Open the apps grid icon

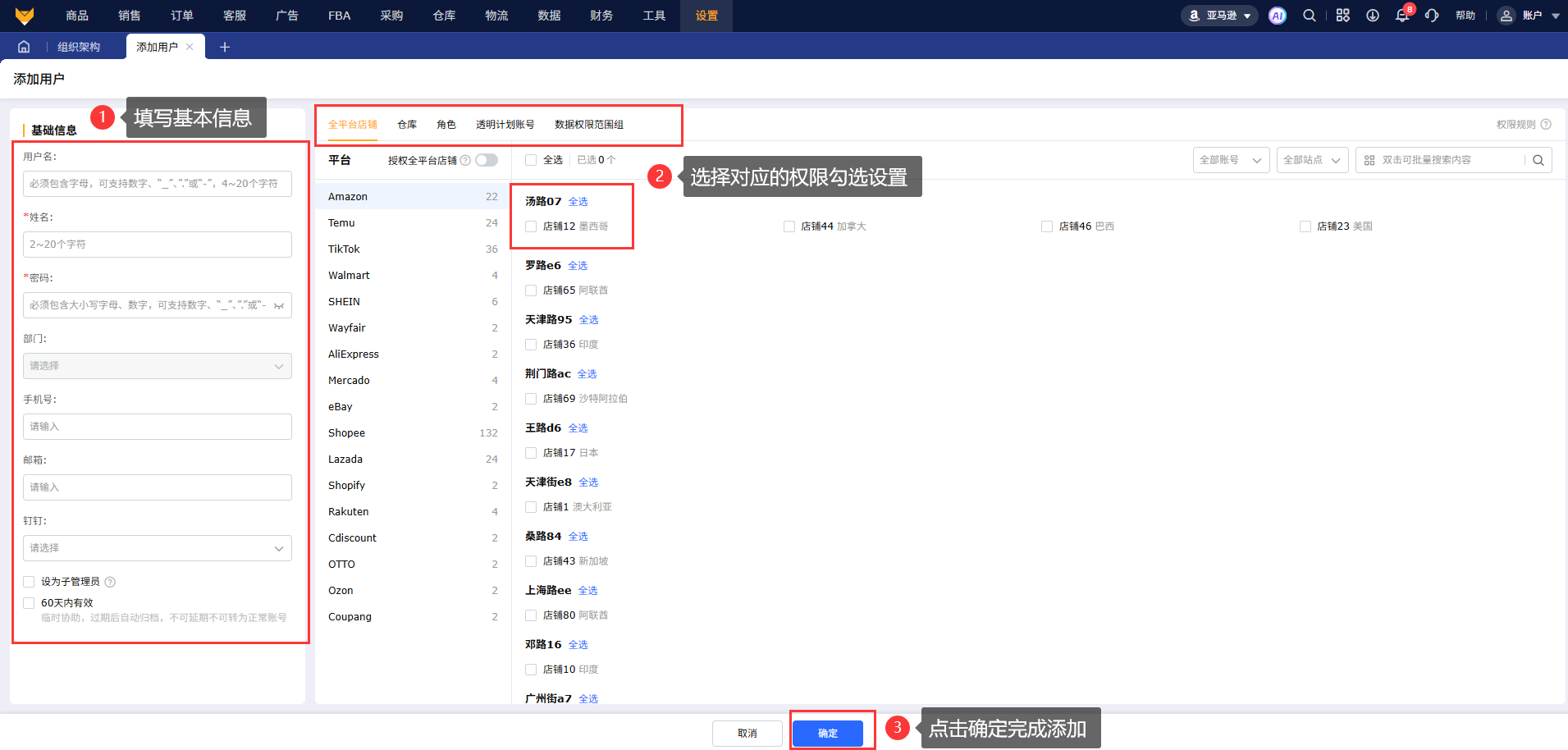(x=1342, y=16)
